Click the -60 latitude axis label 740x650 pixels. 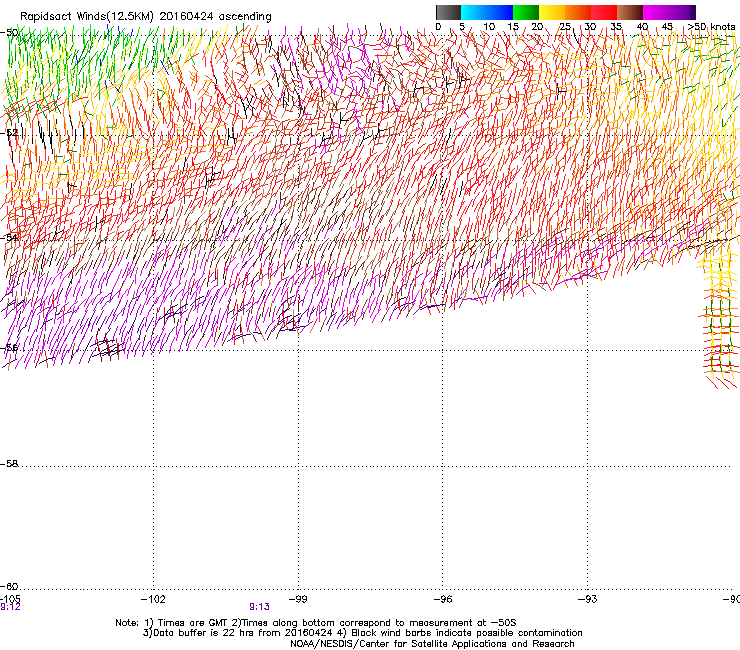9,587
